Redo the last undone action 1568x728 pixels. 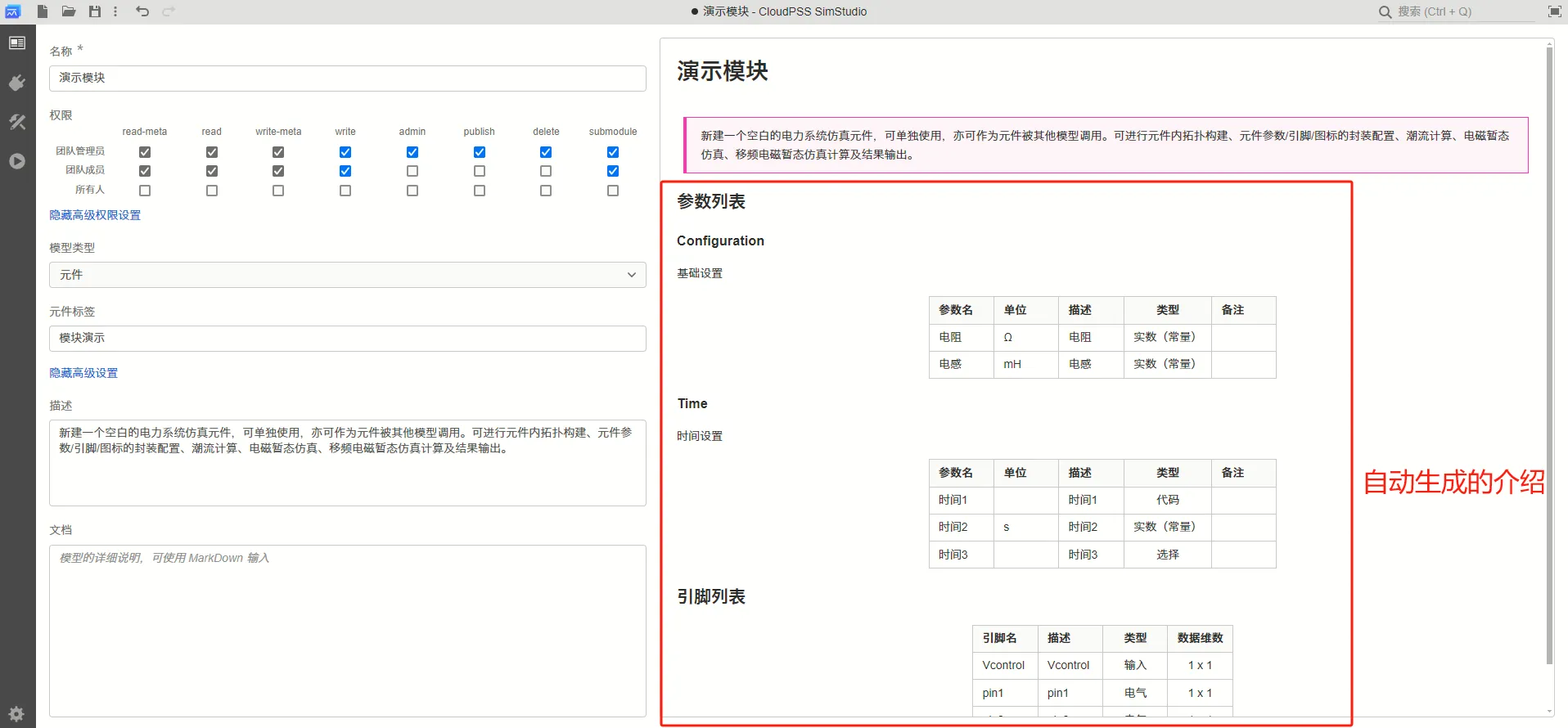(x=169, y=11)
